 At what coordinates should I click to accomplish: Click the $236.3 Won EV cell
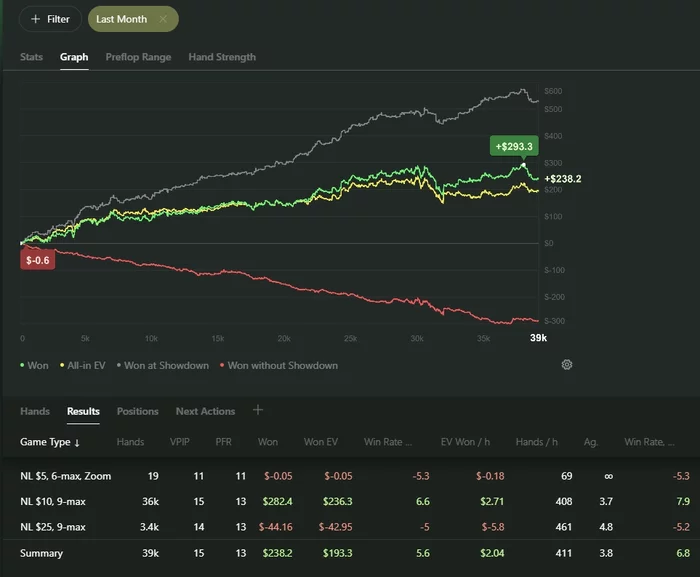338,502
